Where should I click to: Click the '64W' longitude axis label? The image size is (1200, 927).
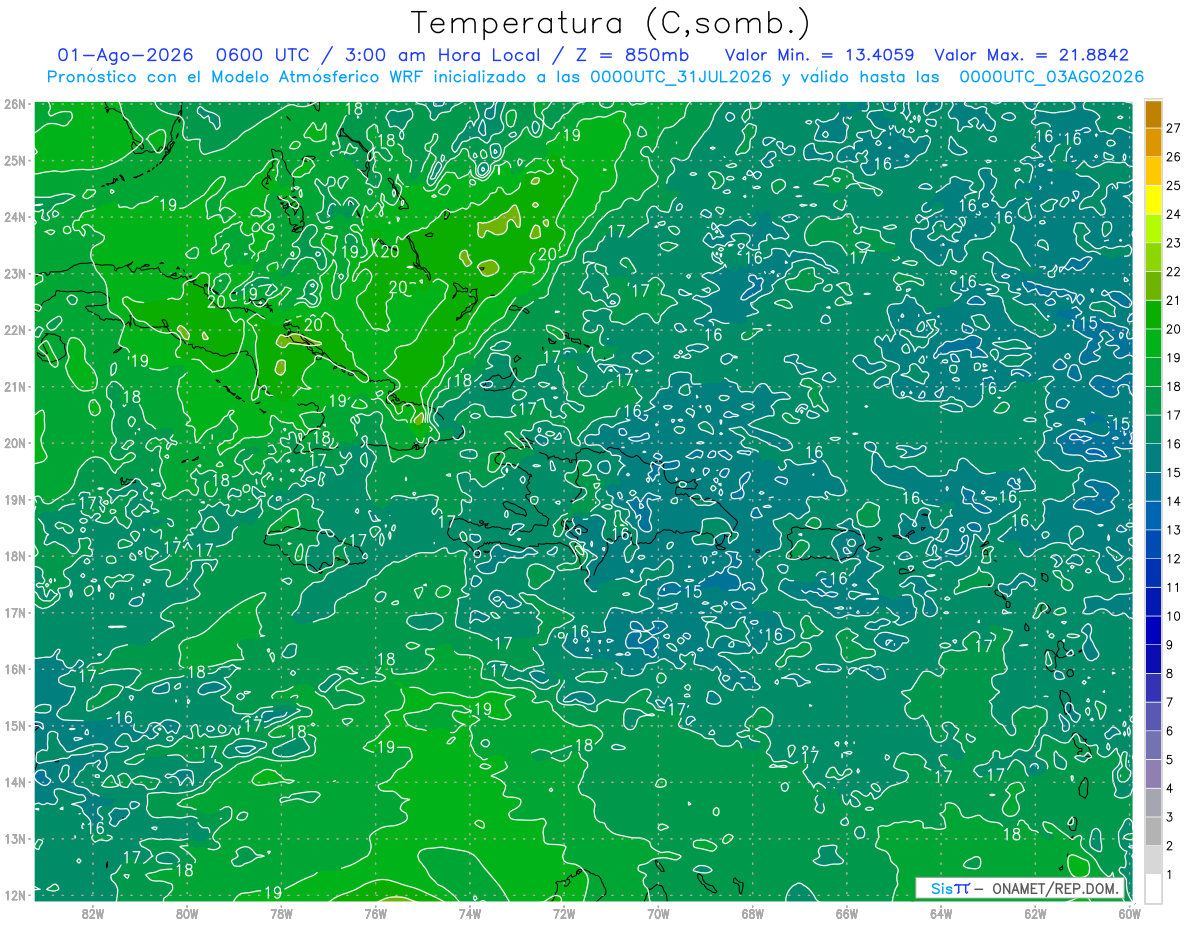coord(940,913)
